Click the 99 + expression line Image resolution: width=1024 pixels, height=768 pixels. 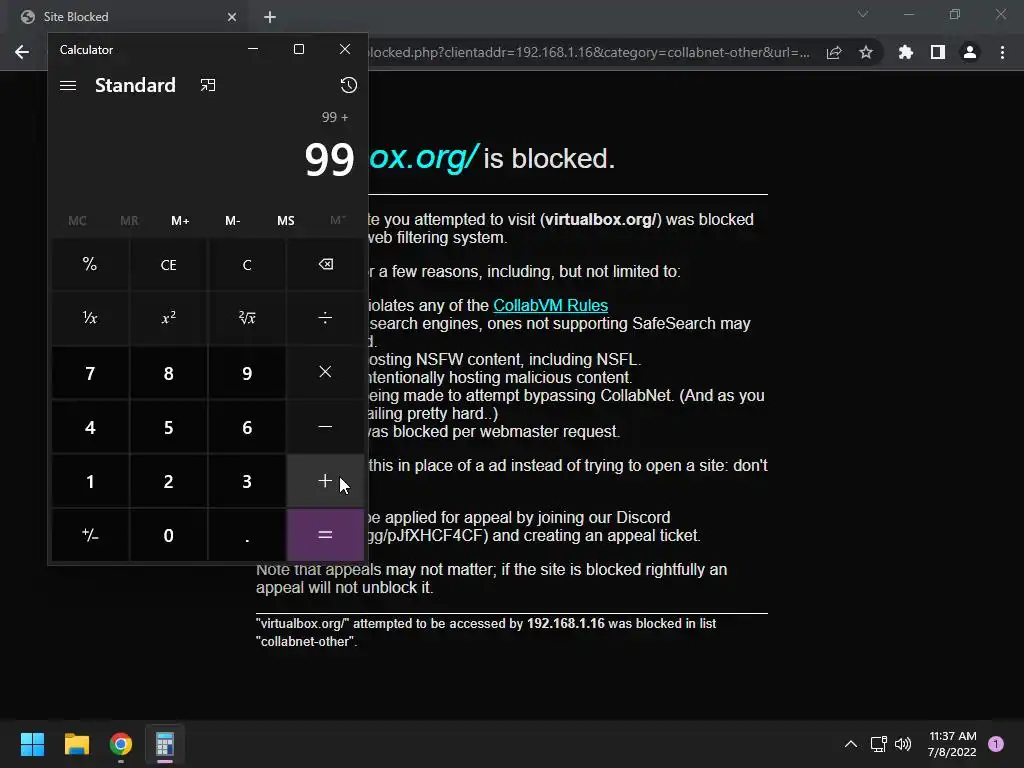[x=335, y=117]
